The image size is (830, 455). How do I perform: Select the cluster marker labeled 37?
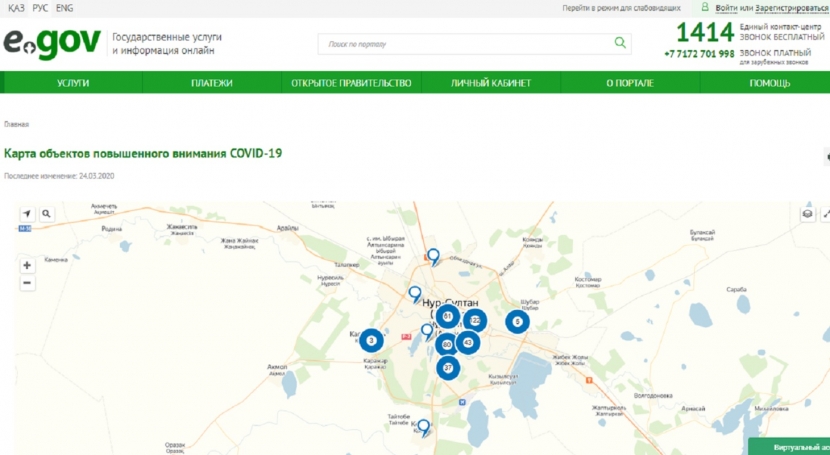click(448, 368)
